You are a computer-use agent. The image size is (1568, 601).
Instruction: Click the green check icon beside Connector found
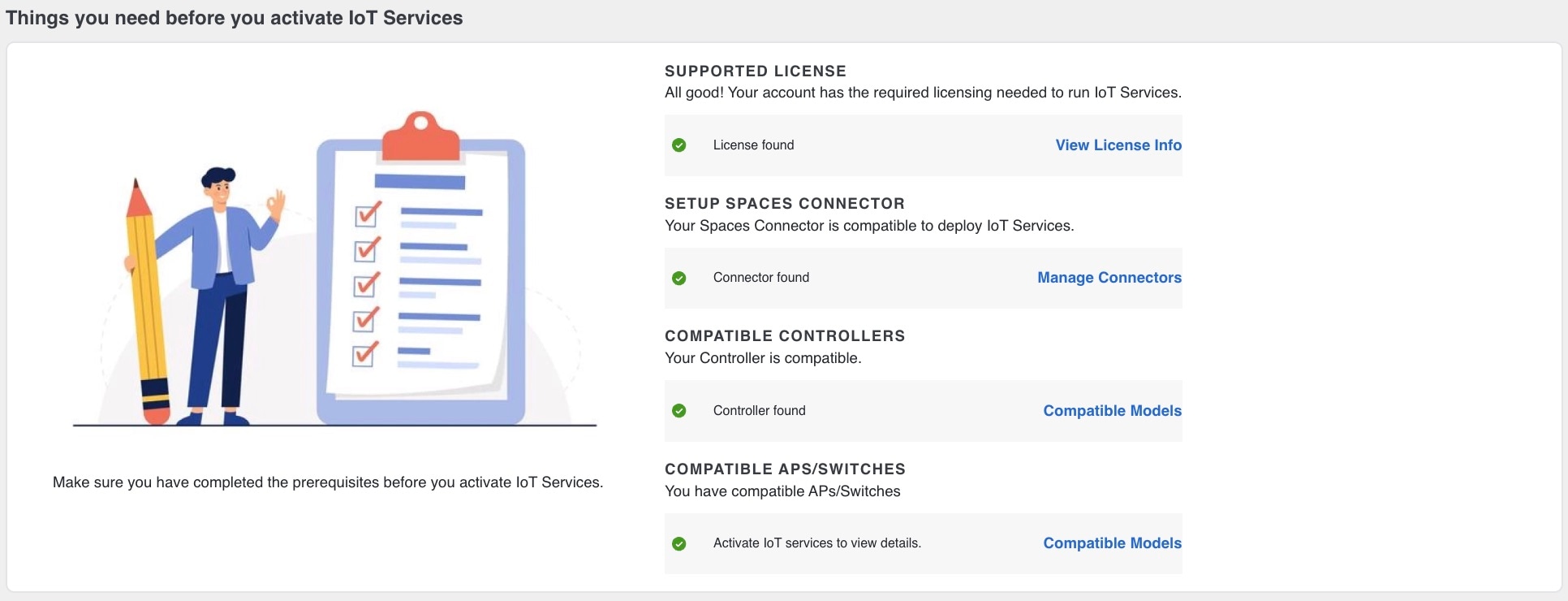click(x=679, y=278)
